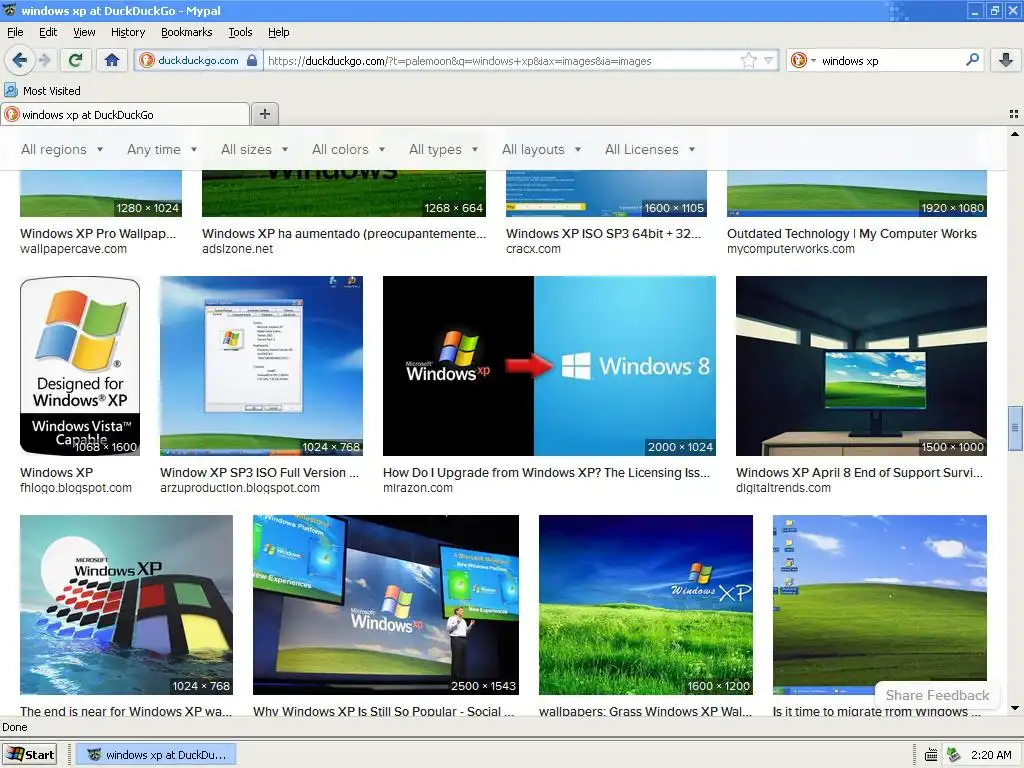Viewport: 1024px width, 768px height.
Task: Click the scrollbar down arrow
Action: [1014, 708]
